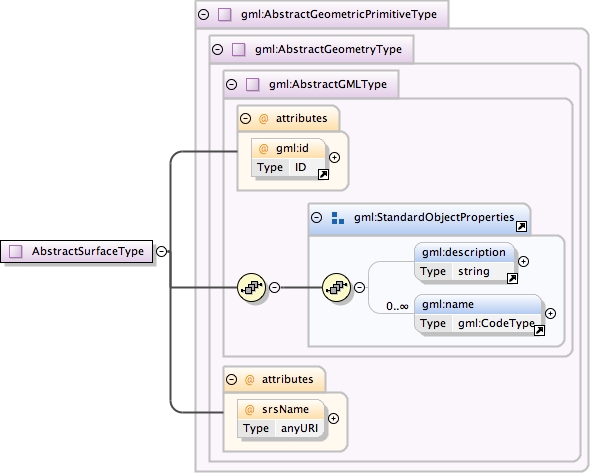Follow reference arrow on gml:StandardObjectProperties header
Screen dimensions: 590x473
coord(522,226)
